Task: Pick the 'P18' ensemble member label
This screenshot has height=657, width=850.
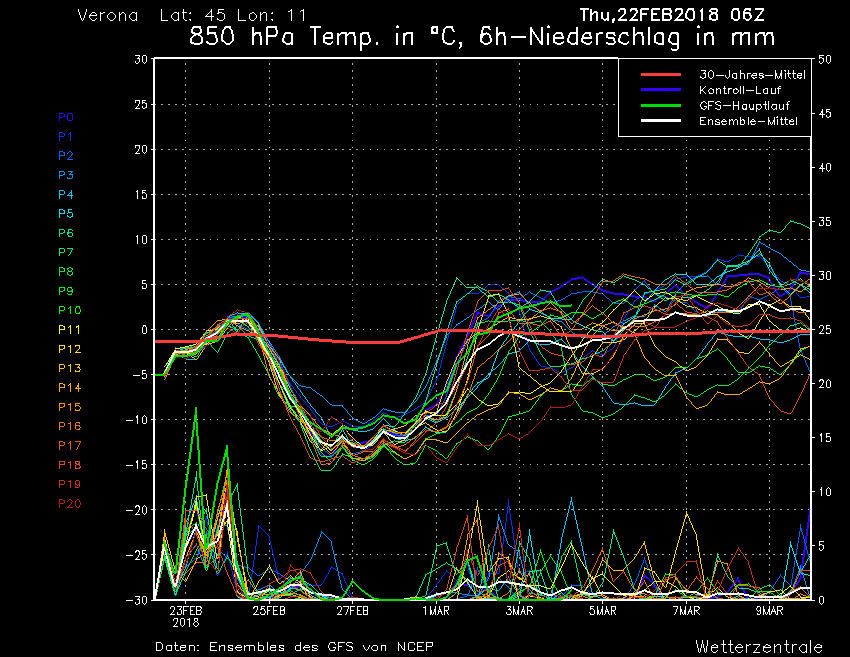Action: point(70,465)
